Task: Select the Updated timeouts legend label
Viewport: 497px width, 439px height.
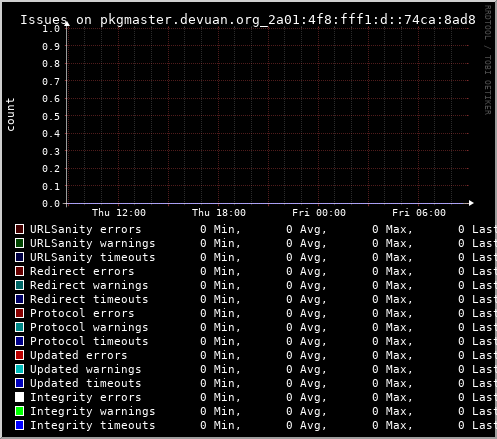Action: 86,383
